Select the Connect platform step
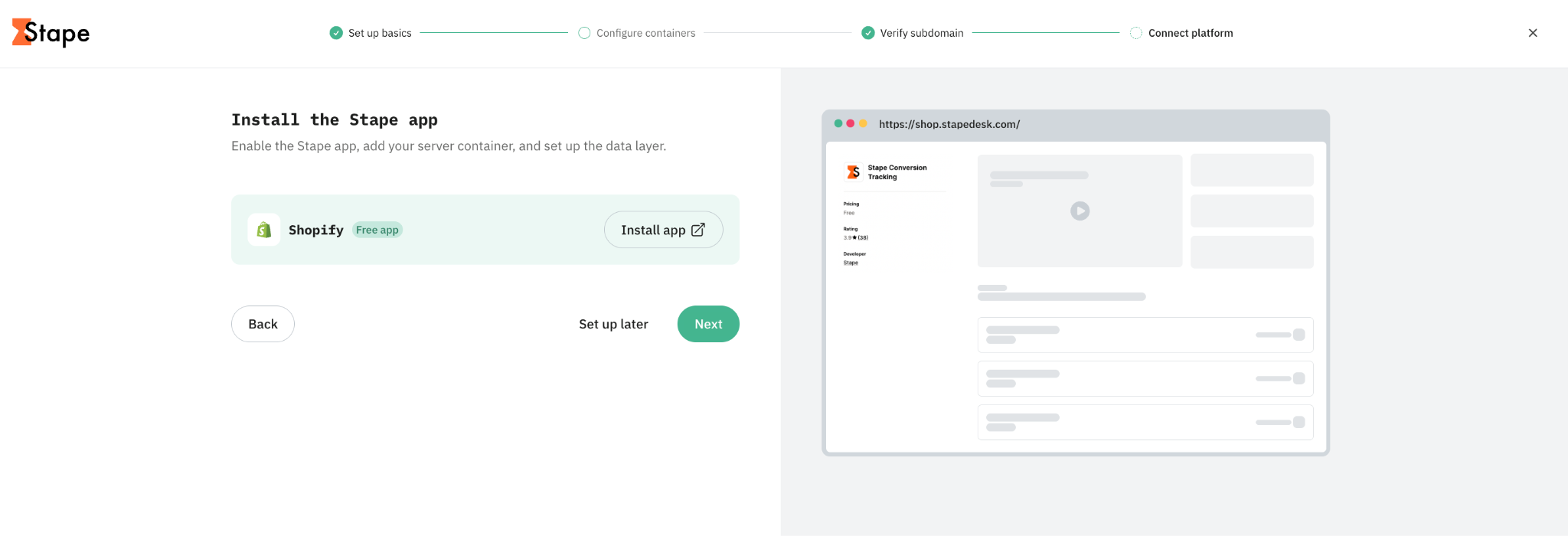This screenshot has height=536, width=1568. (x=1181, y=33)
